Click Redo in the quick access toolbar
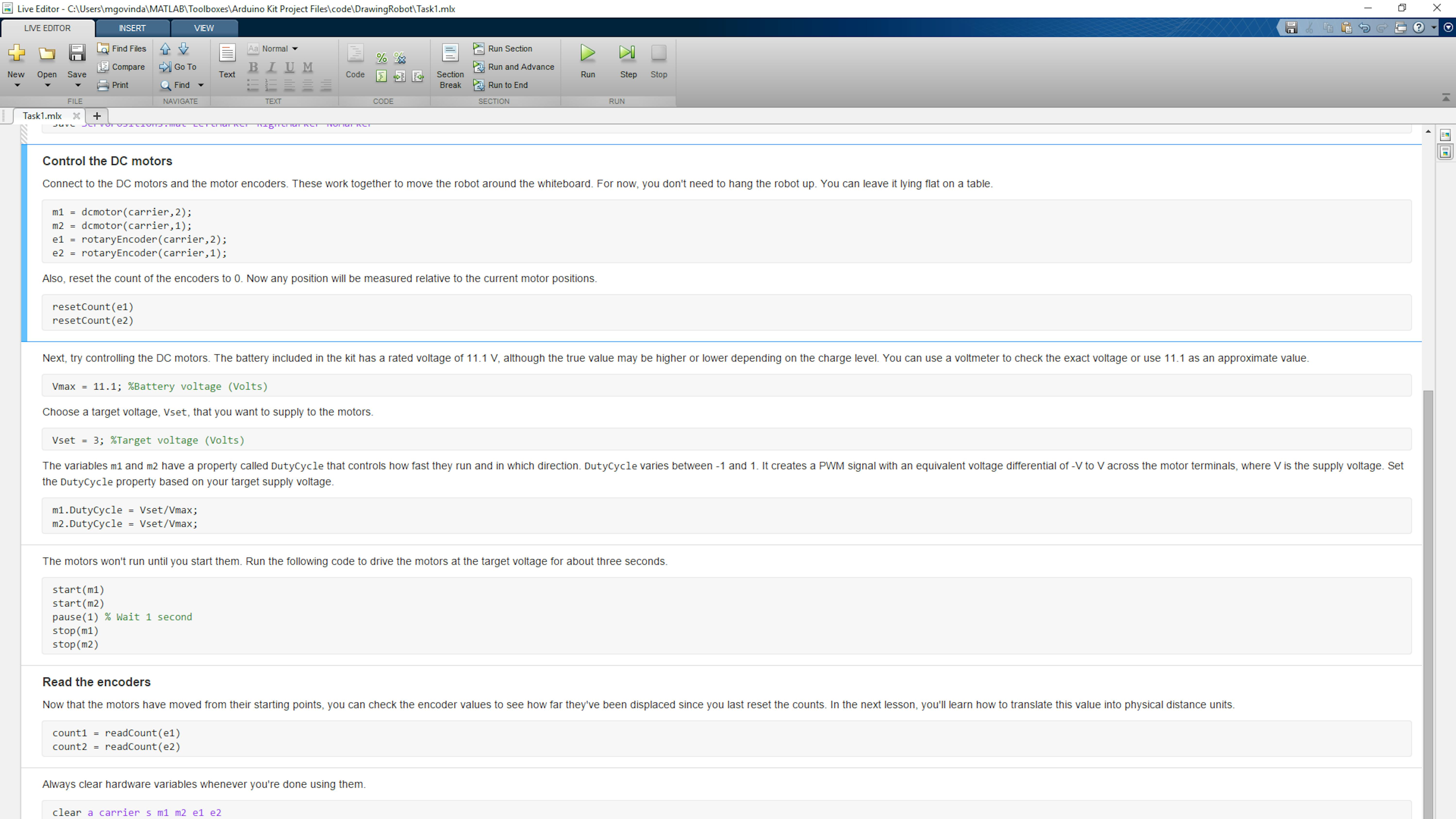 pyautogui.click(x=1382, y=28)
